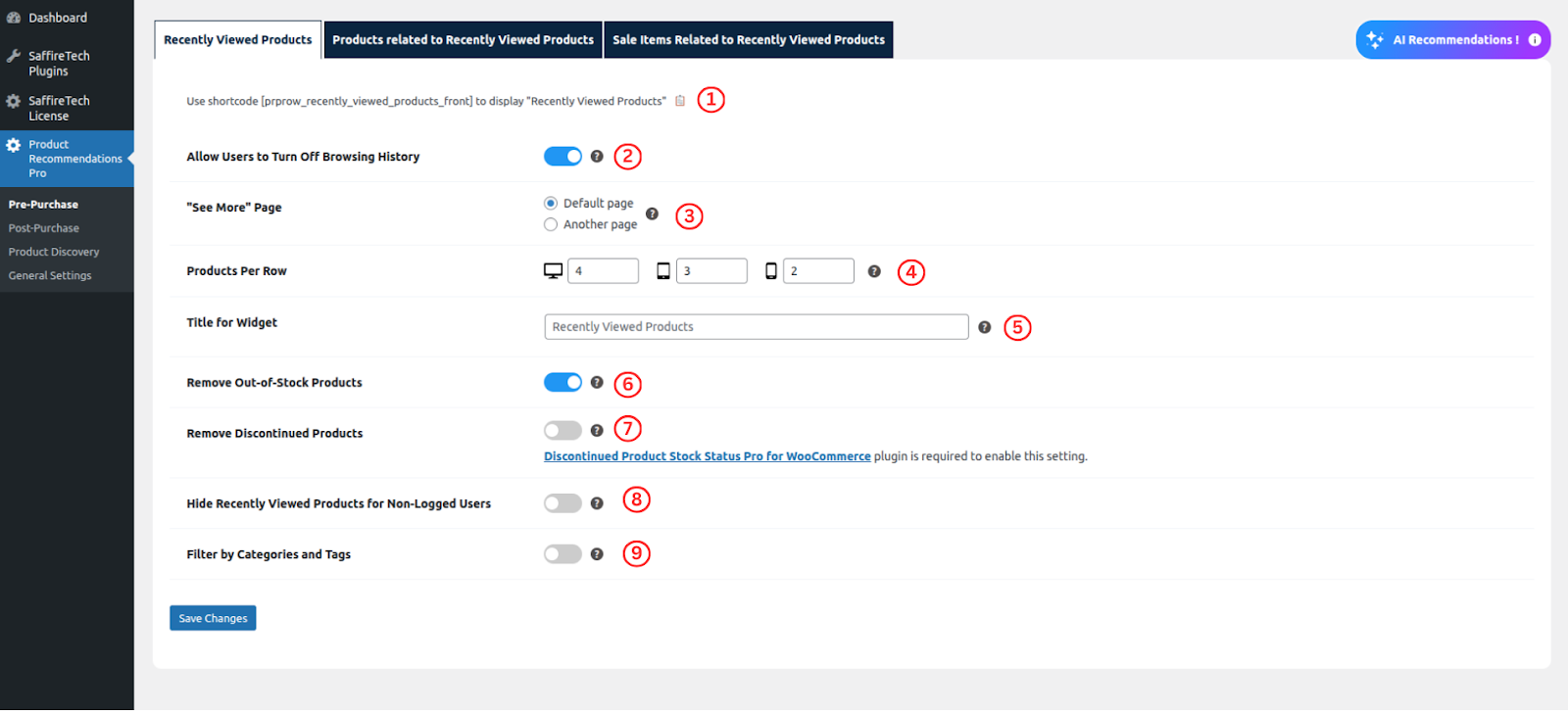Click the Title for Widget text field

[x=756, y=327]
